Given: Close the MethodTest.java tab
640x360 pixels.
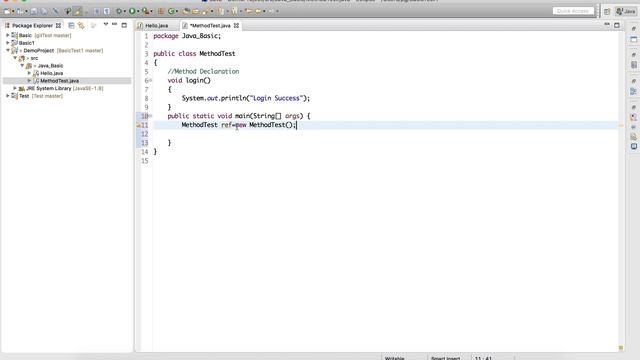Looking at the screenshot, I should coord(236,26).
